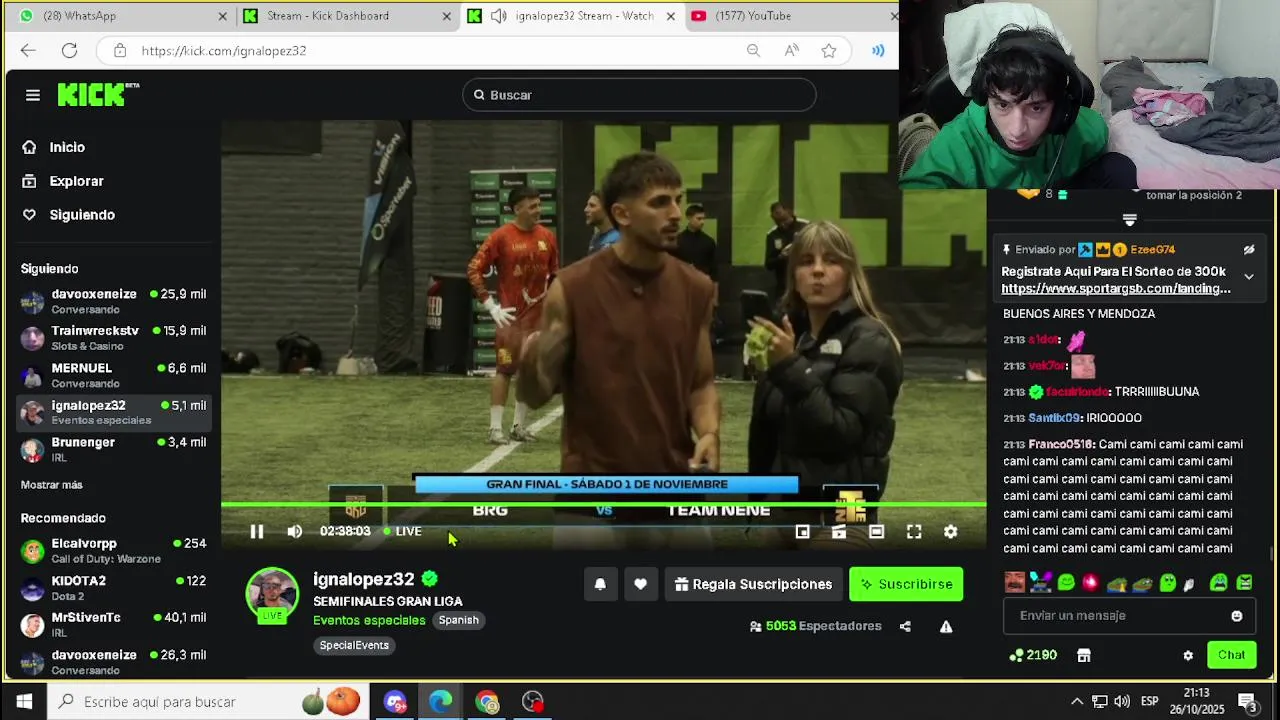Open Google Chrome from taskbar
This screenshot has width=1280, height=720.
coord(487,702)
